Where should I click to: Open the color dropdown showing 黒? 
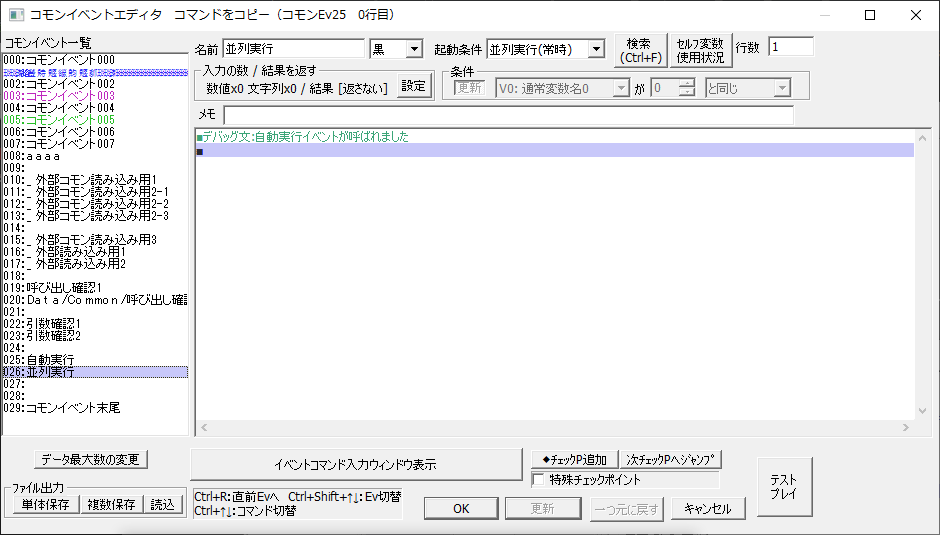[x=414, y=49]
